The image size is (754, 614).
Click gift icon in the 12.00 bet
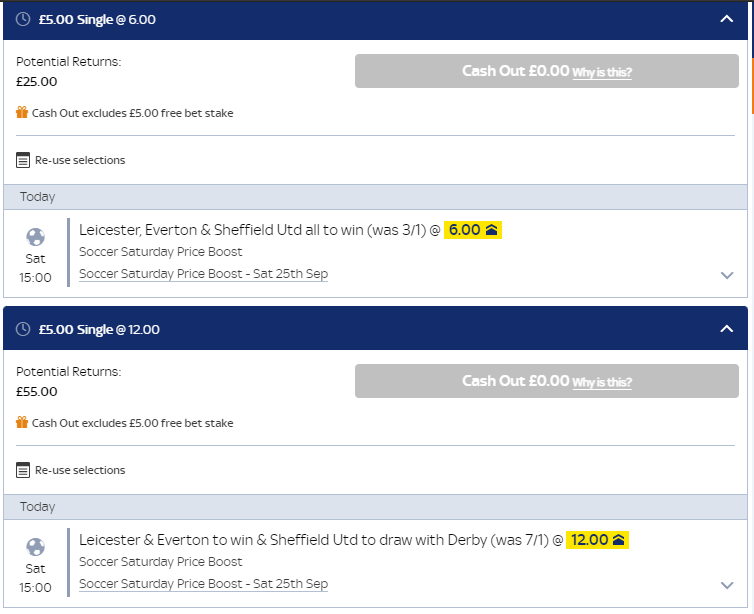[x=22, y=423]
